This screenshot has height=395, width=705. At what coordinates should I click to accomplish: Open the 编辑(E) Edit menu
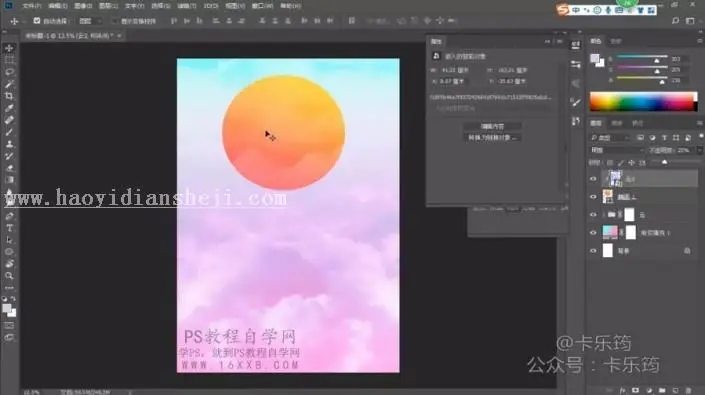tap(58, 6)
